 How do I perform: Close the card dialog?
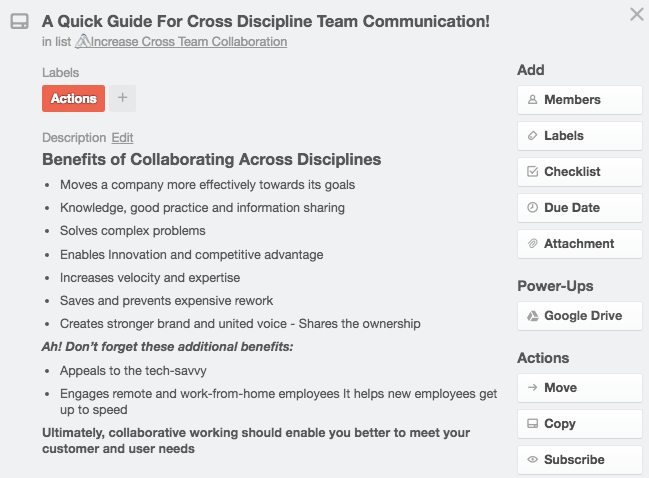(x=636, y=14)
